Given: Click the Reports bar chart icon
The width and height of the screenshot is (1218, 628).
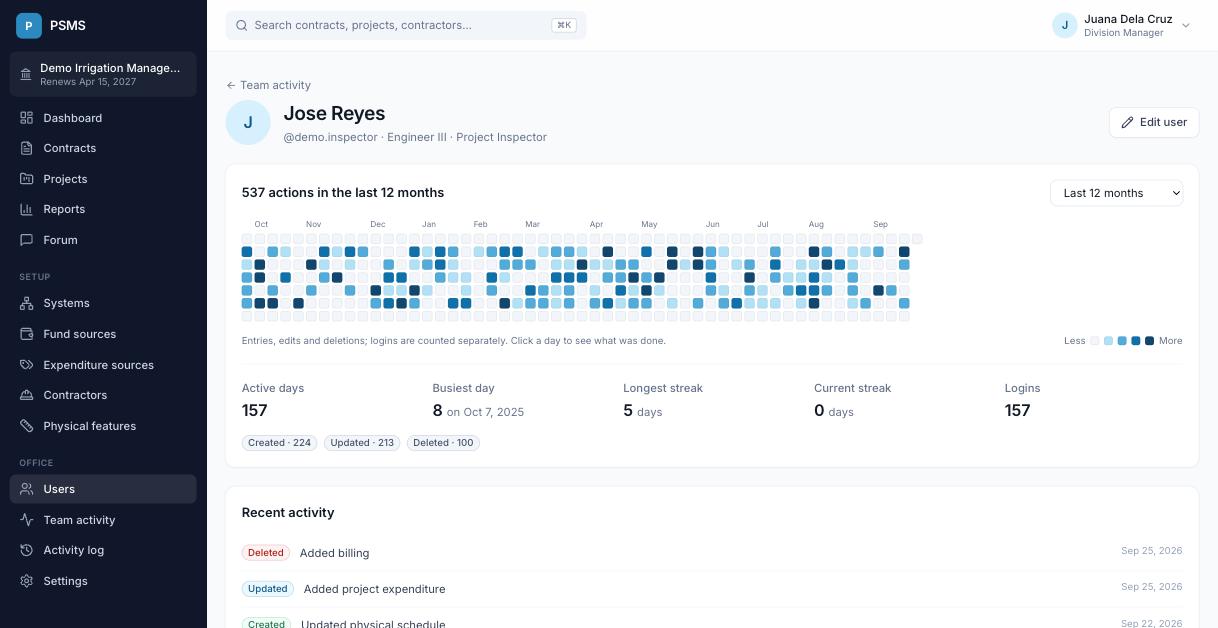Looking at the screenshot, I should coord(26,209).
